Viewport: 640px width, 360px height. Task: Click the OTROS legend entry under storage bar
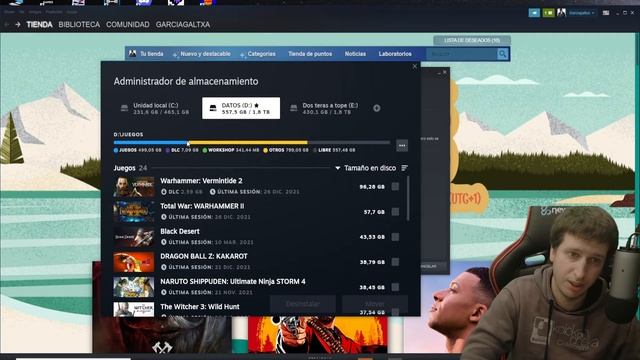click(x=286, y=150)
